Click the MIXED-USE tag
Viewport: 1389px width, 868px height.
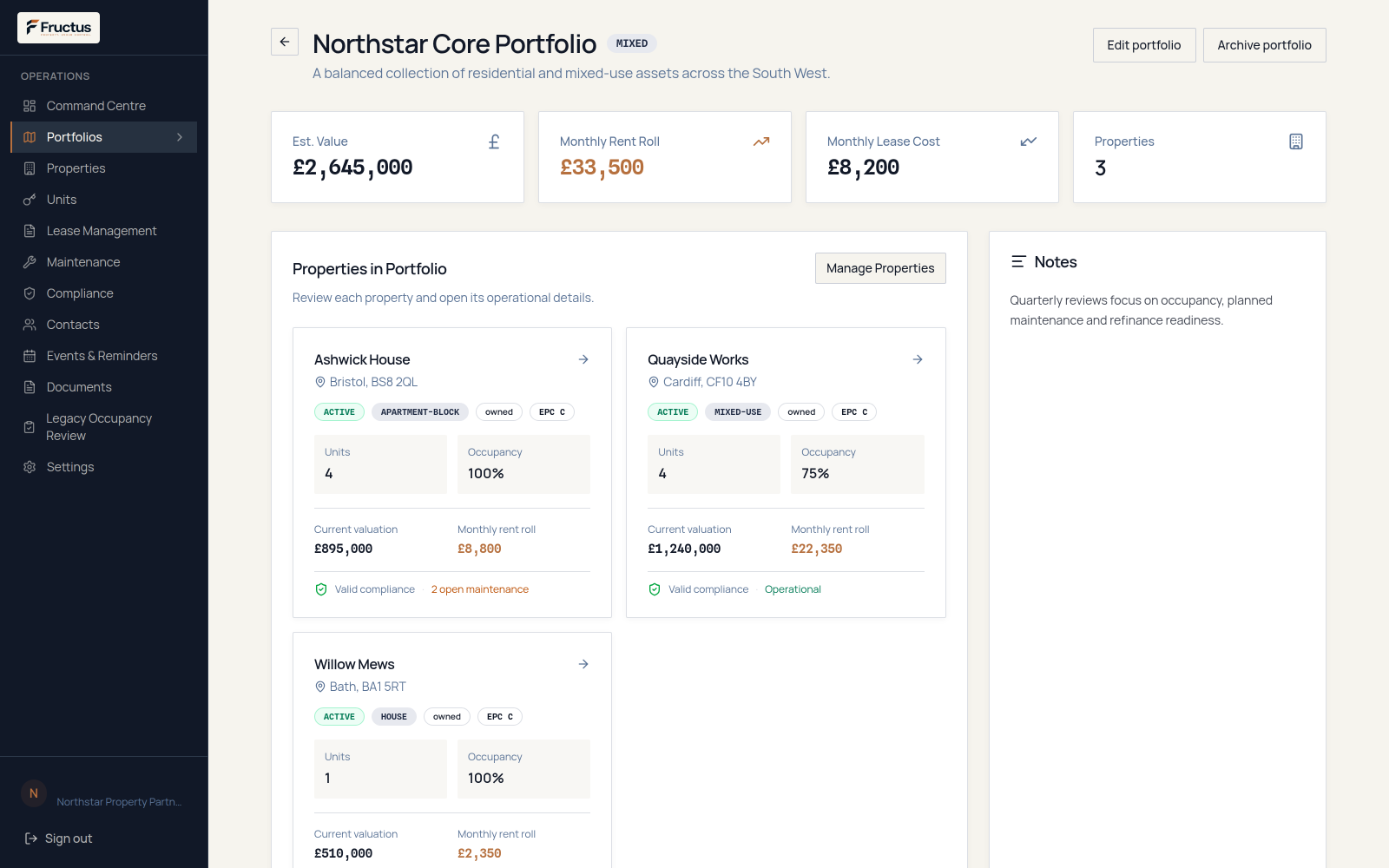click(x=738, y=412)
